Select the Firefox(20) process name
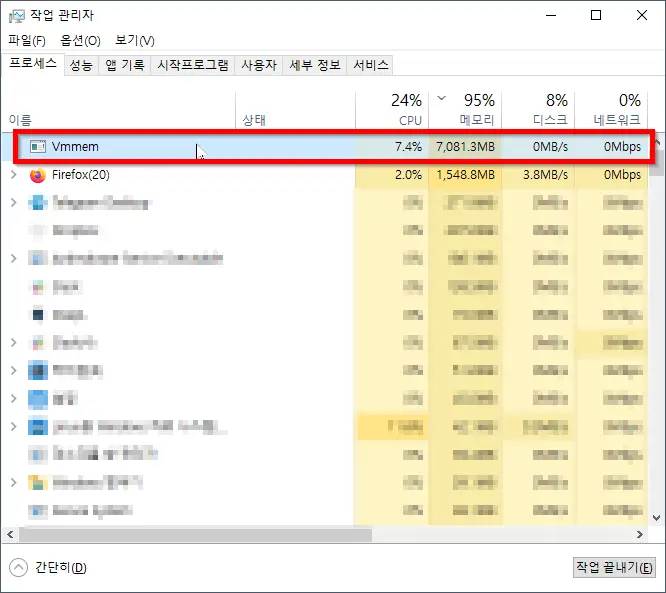 click(81, 175)
